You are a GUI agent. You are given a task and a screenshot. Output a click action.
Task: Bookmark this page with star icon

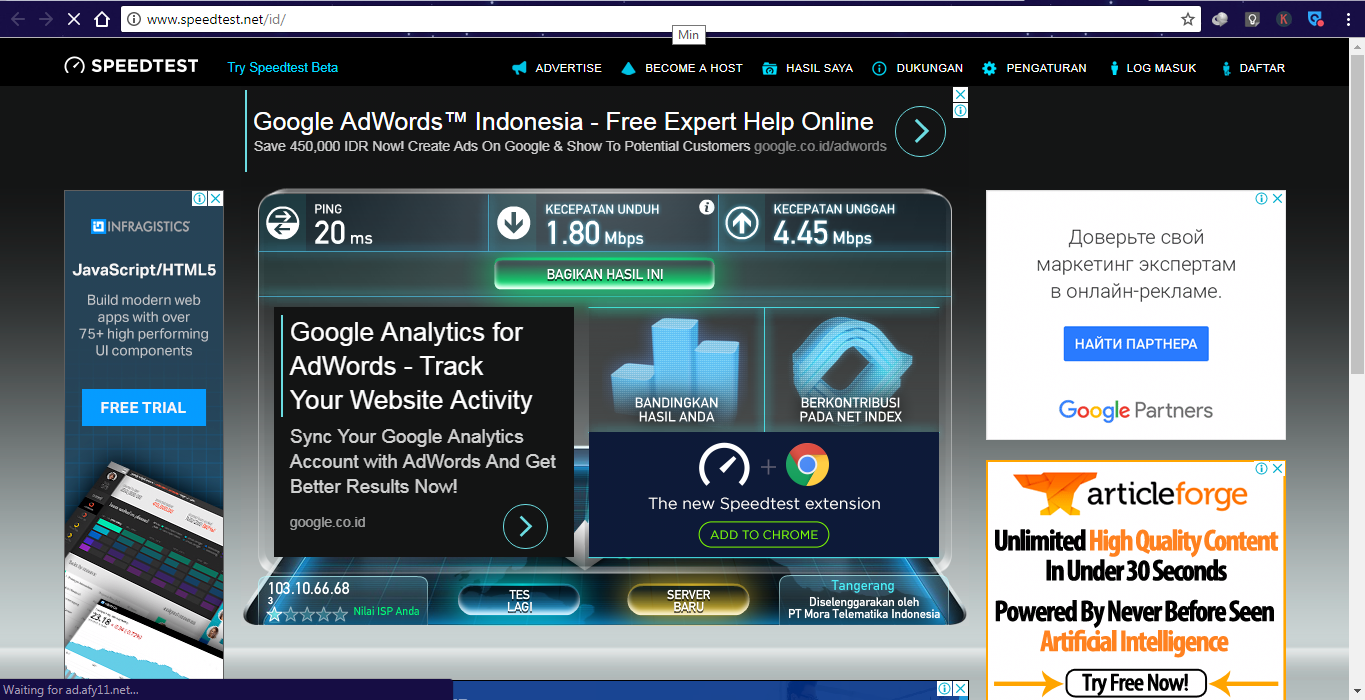(x=1187, y=19)
